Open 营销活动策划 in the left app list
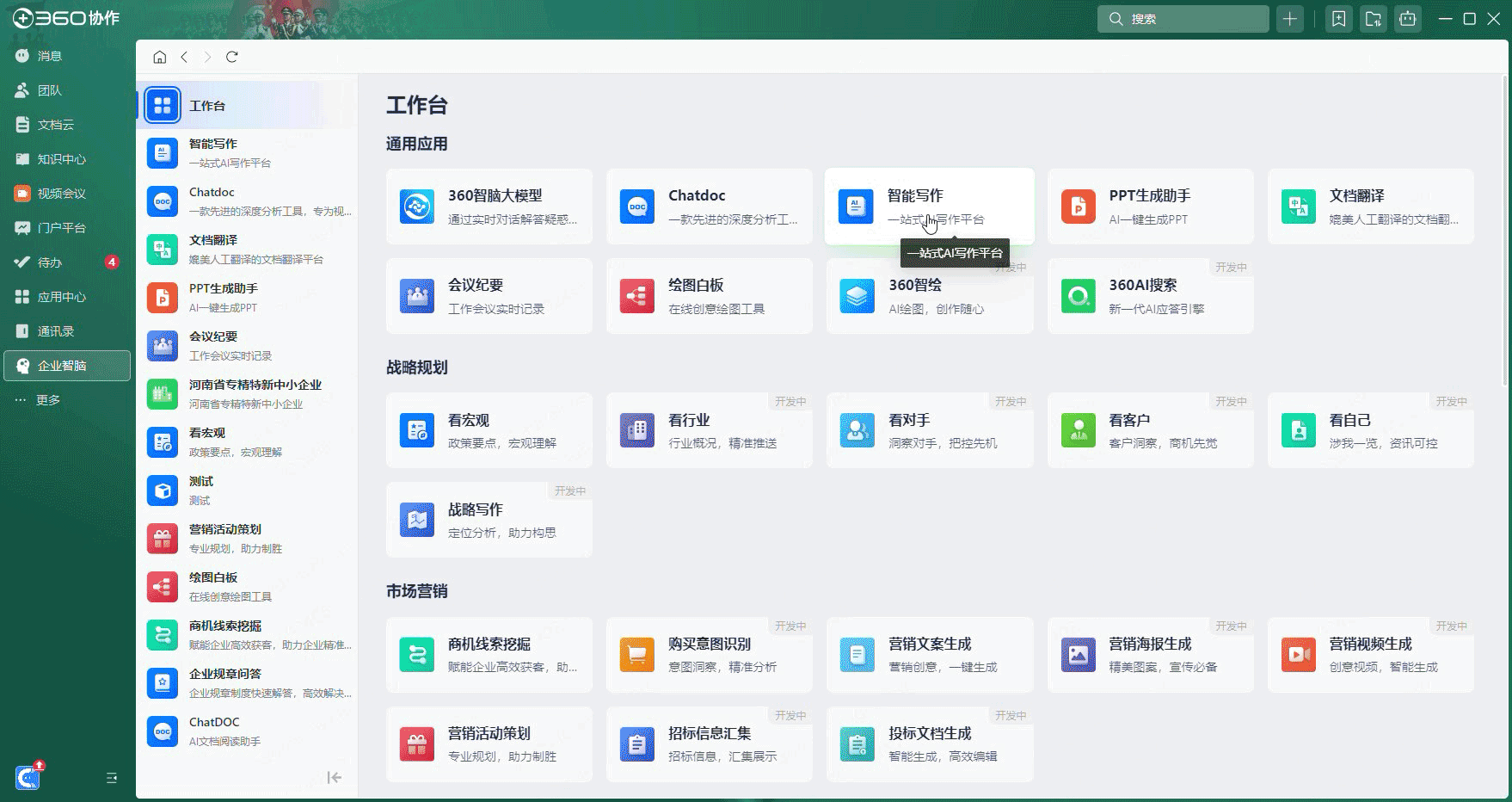This screenshot has height=802, width=1512. tap(247, 539)
